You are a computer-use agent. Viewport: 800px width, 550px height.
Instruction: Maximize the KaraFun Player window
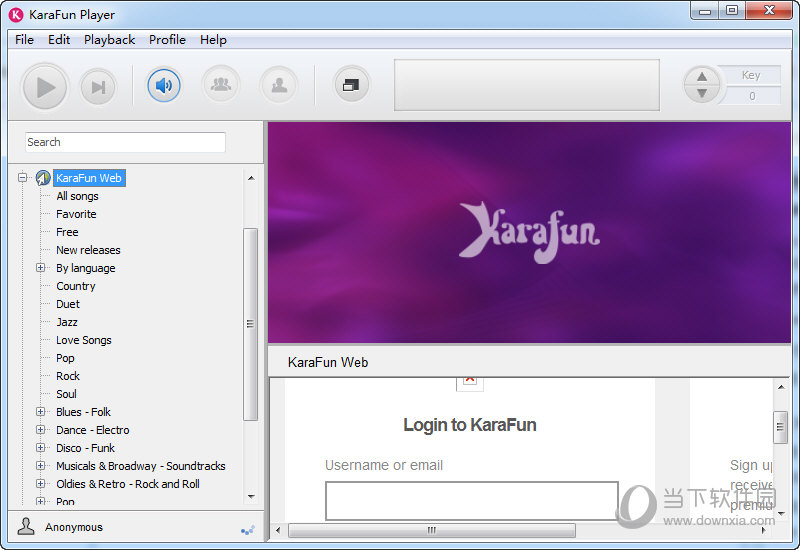click(732, 11)
